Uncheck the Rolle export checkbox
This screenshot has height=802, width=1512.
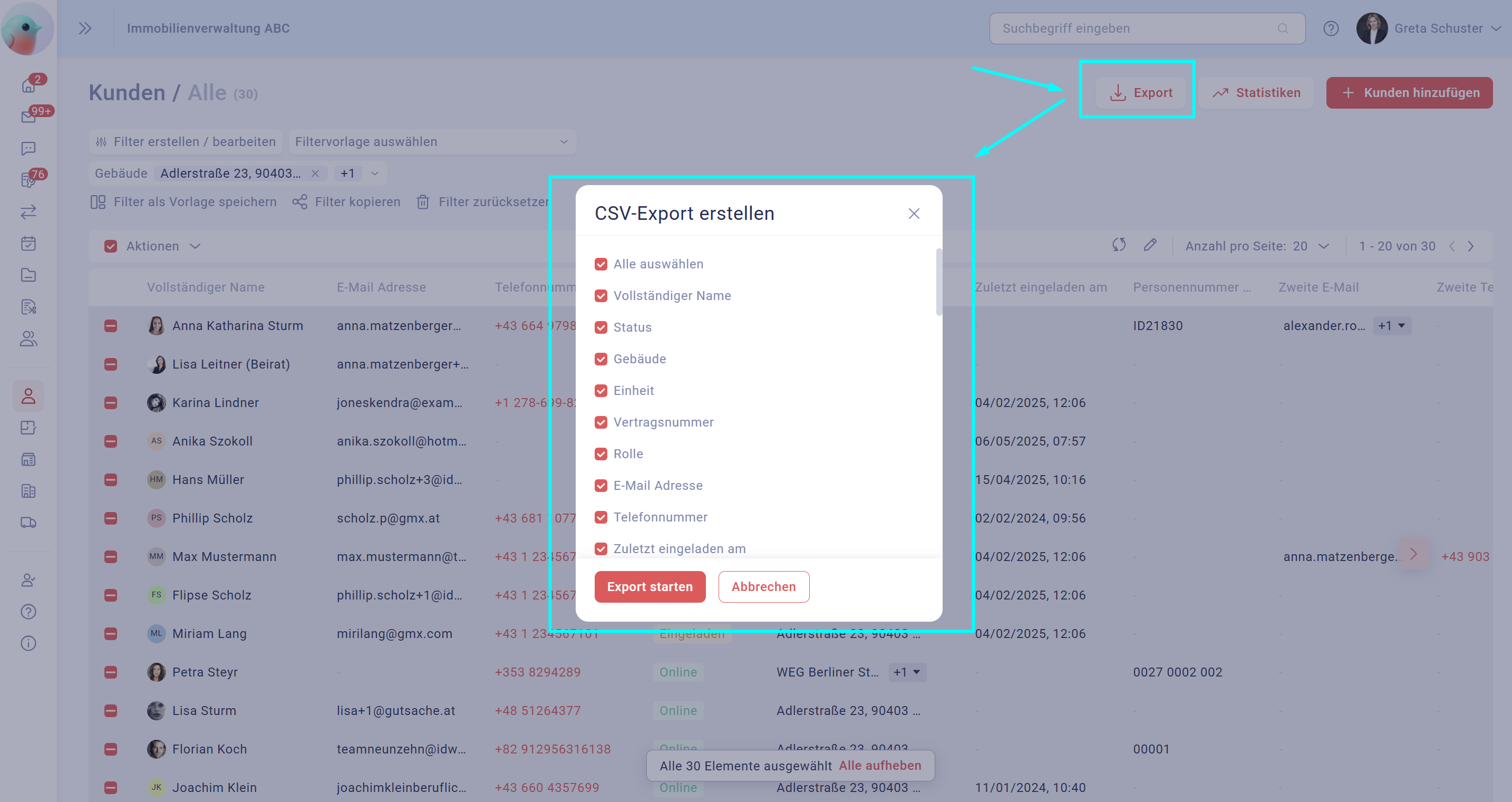point(600,455)
